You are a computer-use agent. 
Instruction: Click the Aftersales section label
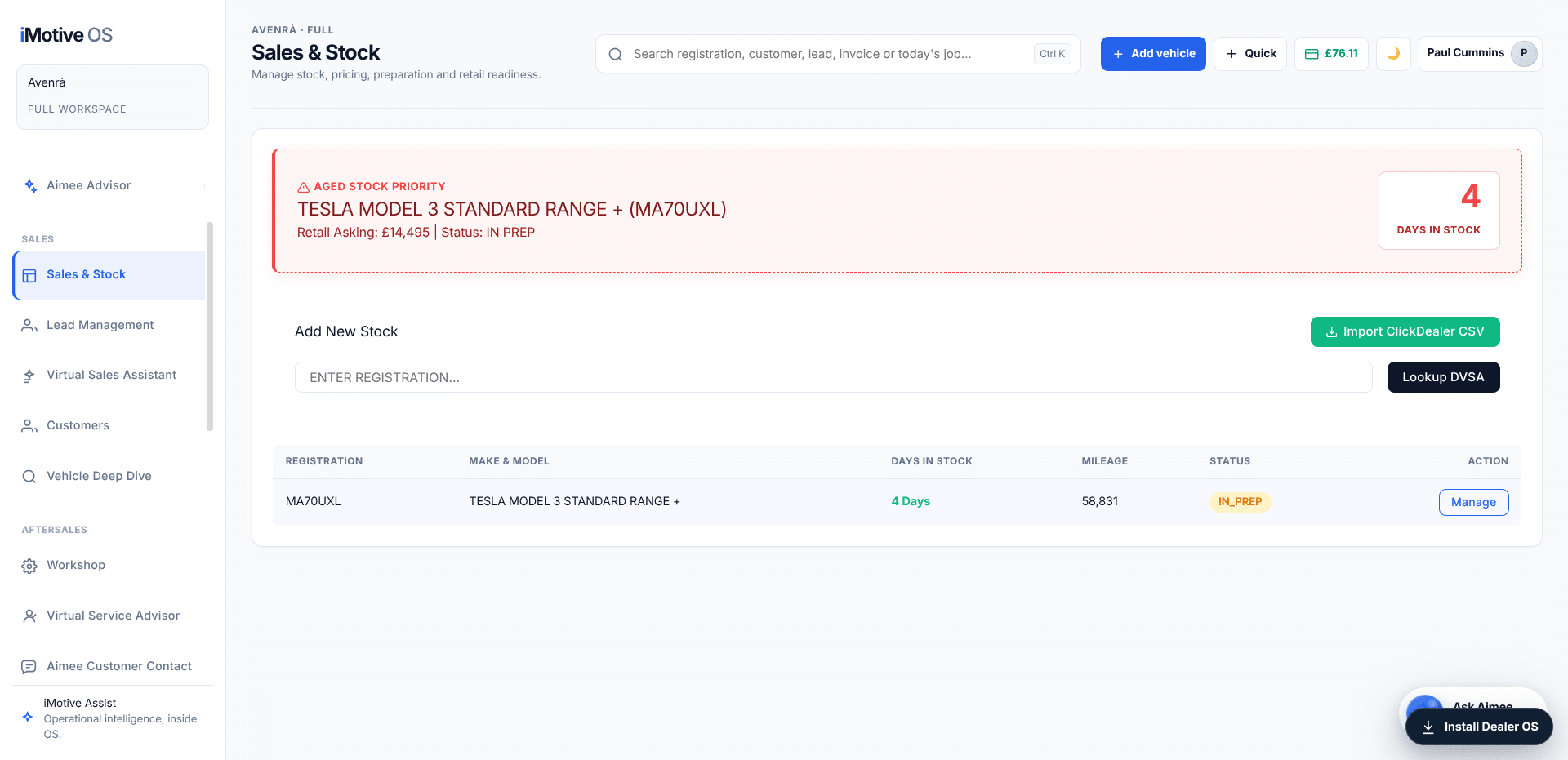pyautogui.click(x=55, y=530)
